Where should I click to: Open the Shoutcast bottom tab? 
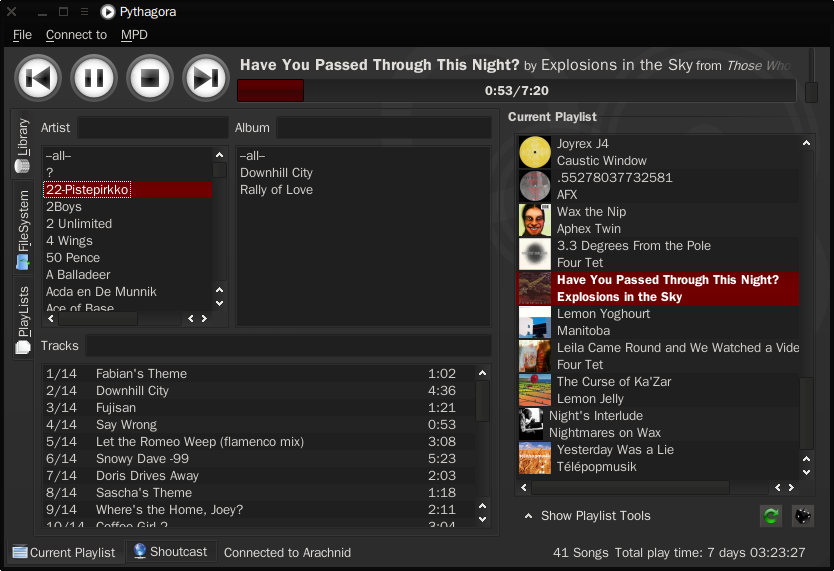click(171, 551)
